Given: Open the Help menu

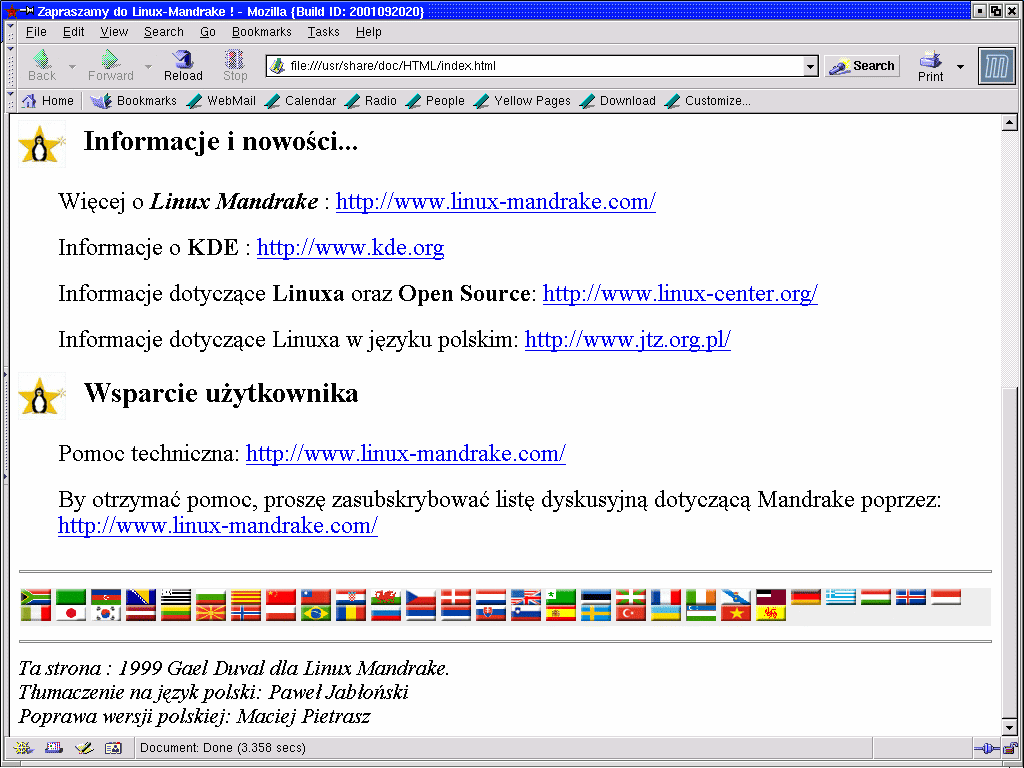Looking at the screenshot, I should (368, 31).
